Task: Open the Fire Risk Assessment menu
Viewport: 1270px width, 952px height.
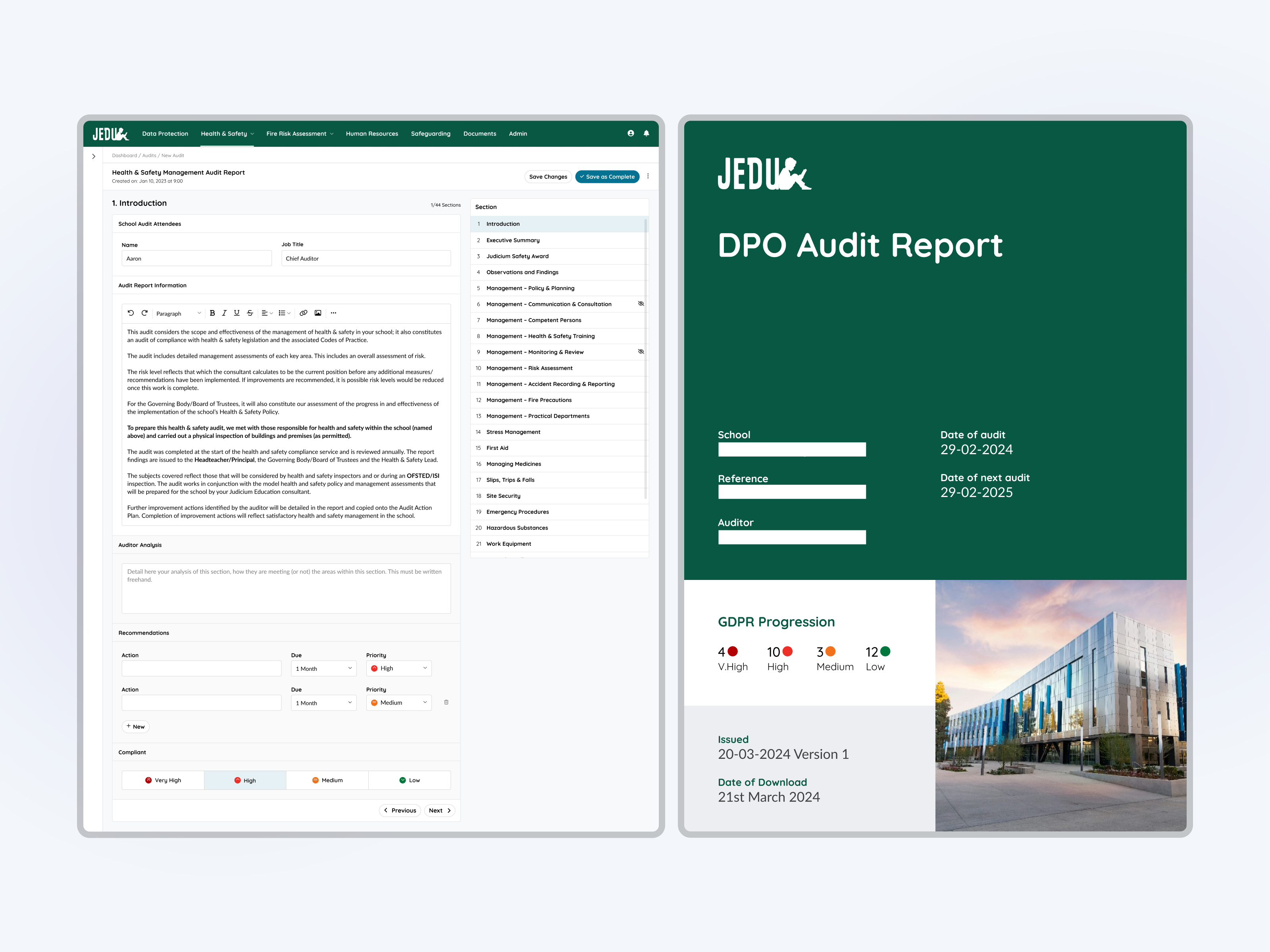Action: tap(299, 134)
